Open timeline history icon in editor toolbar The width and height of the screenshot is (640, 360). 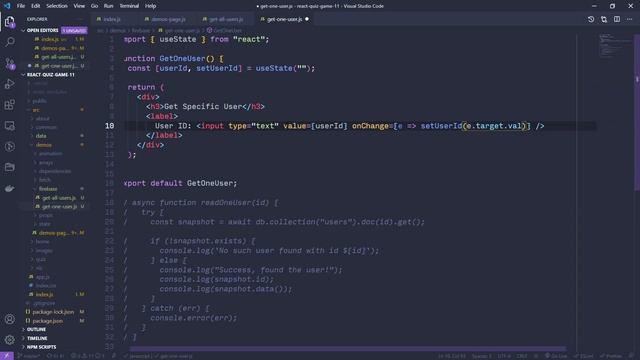[591, 19]
